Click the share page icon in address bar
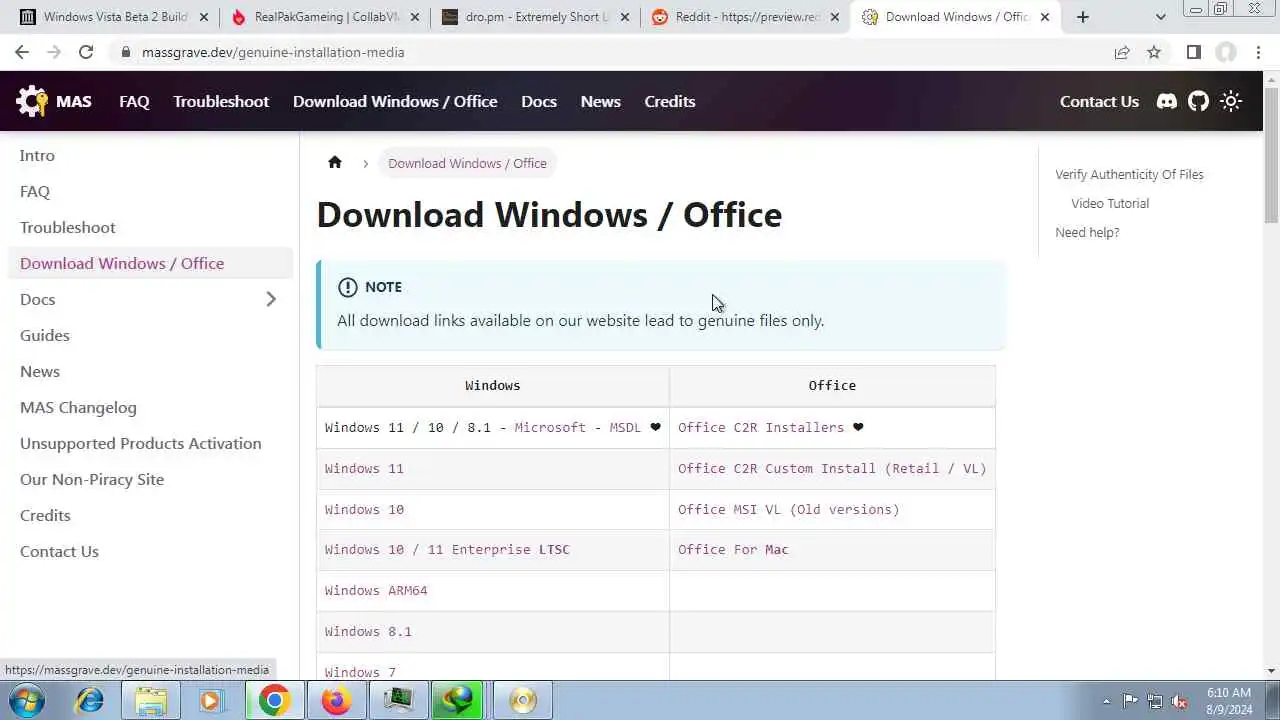The height and width of the screenshot is (720, 1280). [x=1122, y=52]
